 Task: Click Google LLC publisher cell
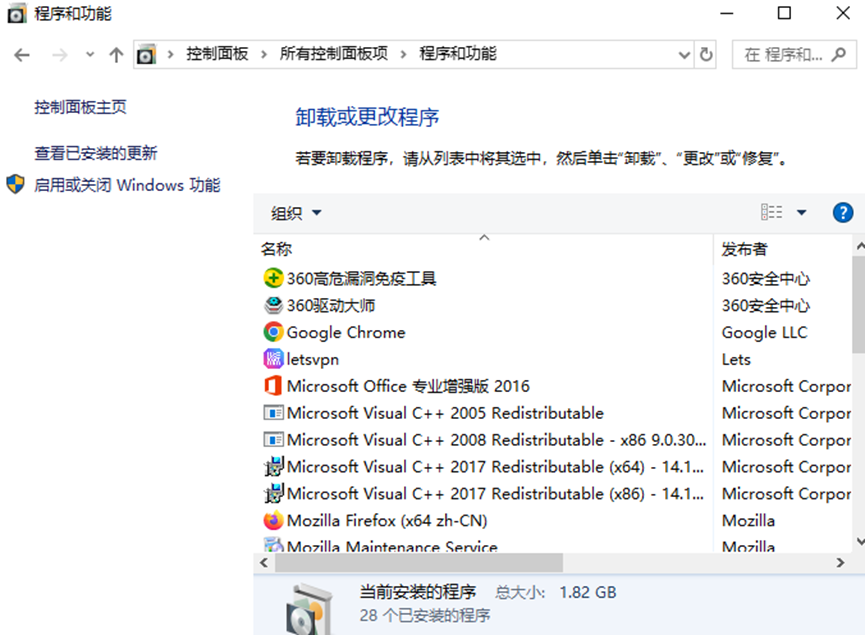(764, 332)
